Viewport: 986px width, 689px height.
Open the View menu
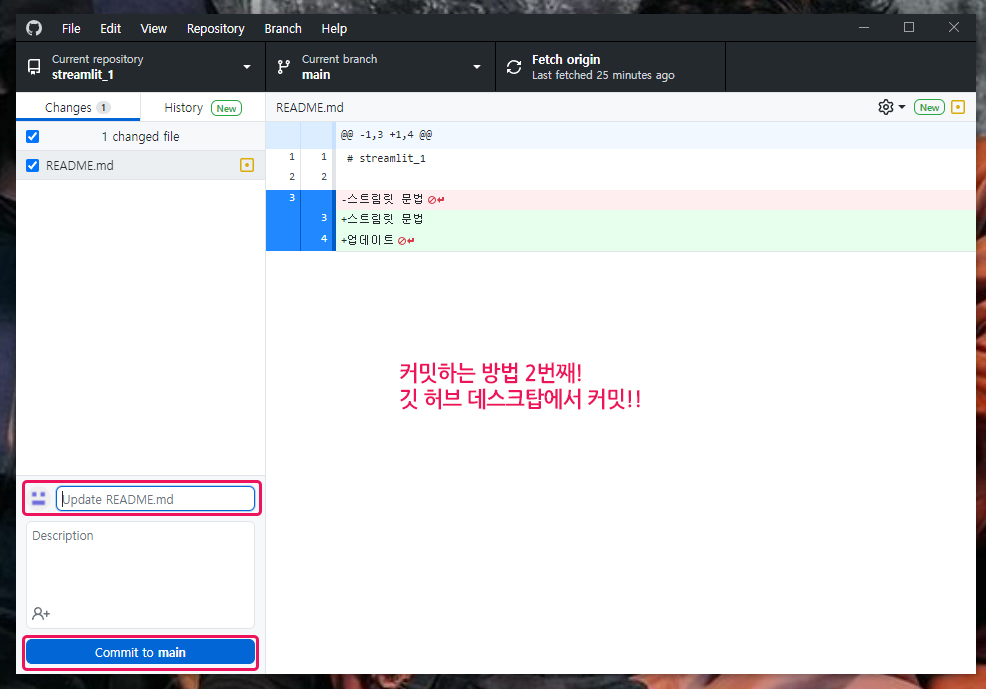coord(153,28)
